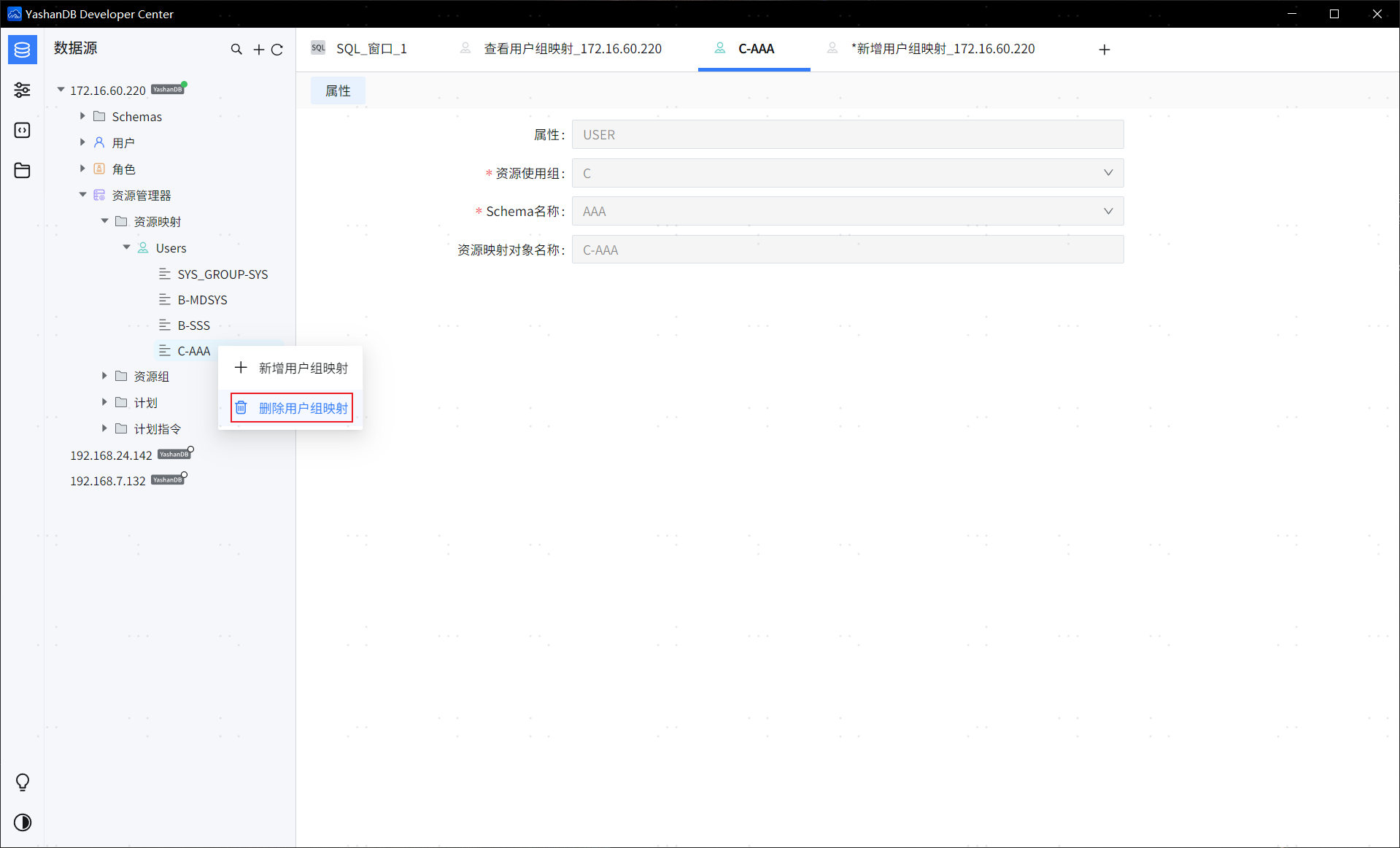1400x848 pixels.
Task: Click the SQL icon on SQL_窗口_1 tab
Action: (319, 48)
